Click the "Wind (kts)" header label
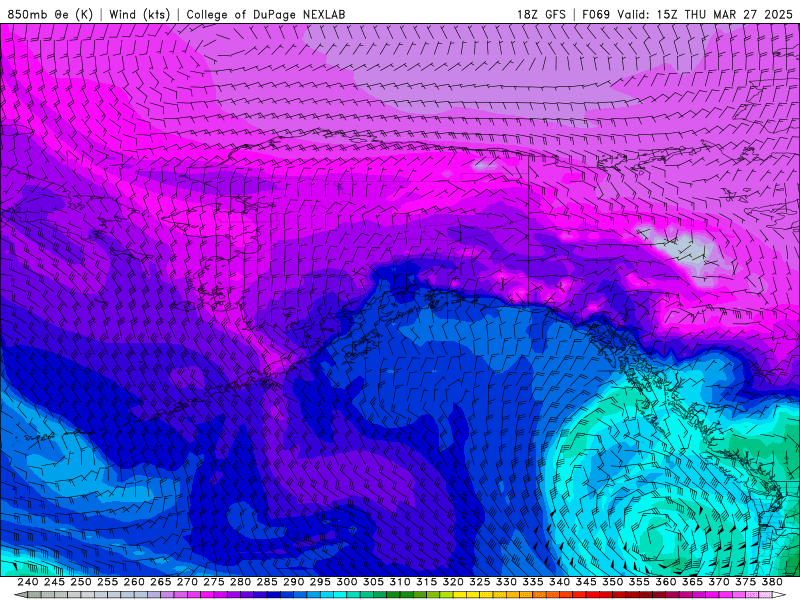800x600 pixels. [140, 14]
